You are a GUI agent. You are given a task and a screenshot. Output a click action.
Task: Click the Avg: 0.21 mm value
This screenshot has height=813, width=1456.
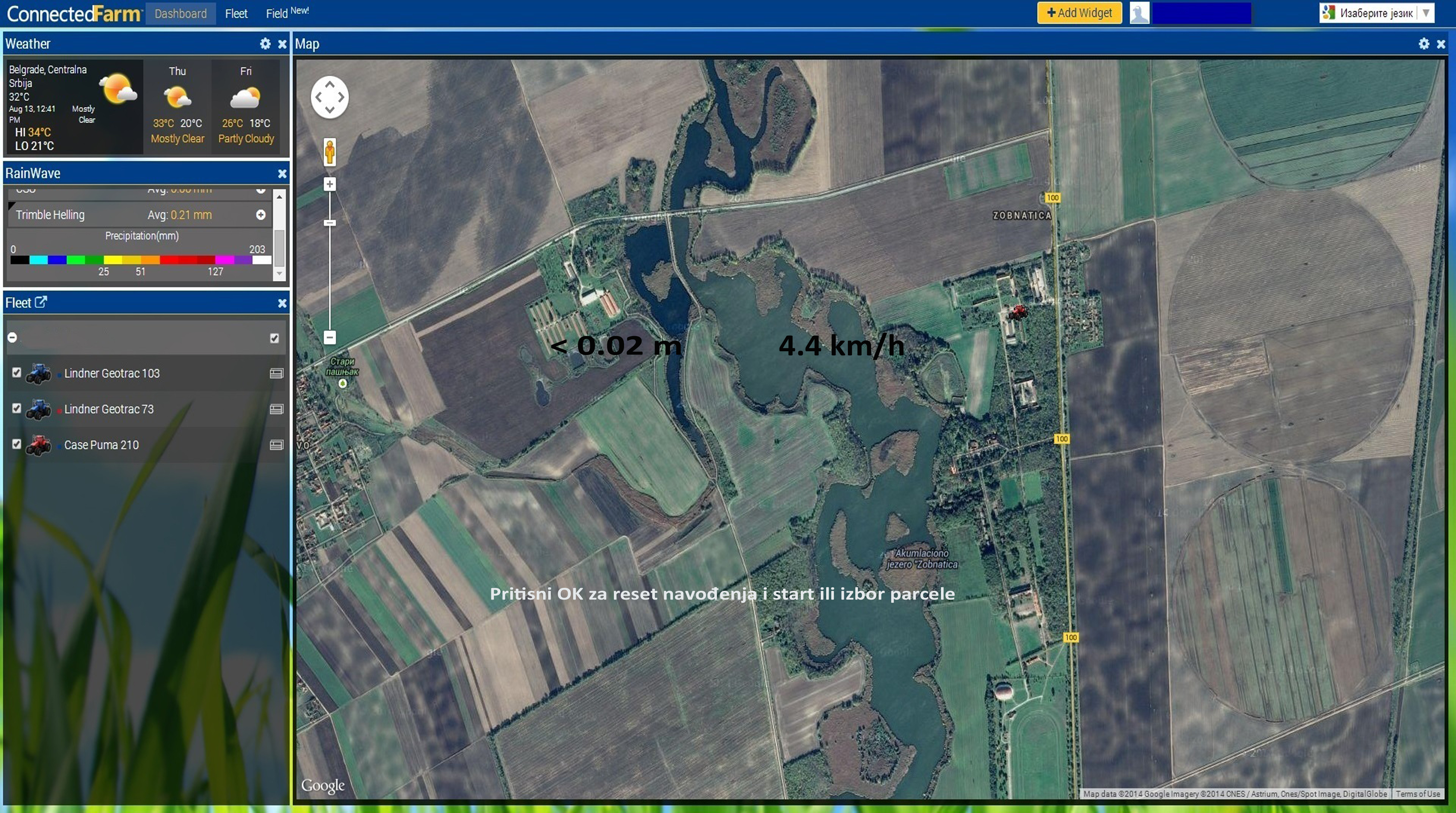[x=179, y=215]
